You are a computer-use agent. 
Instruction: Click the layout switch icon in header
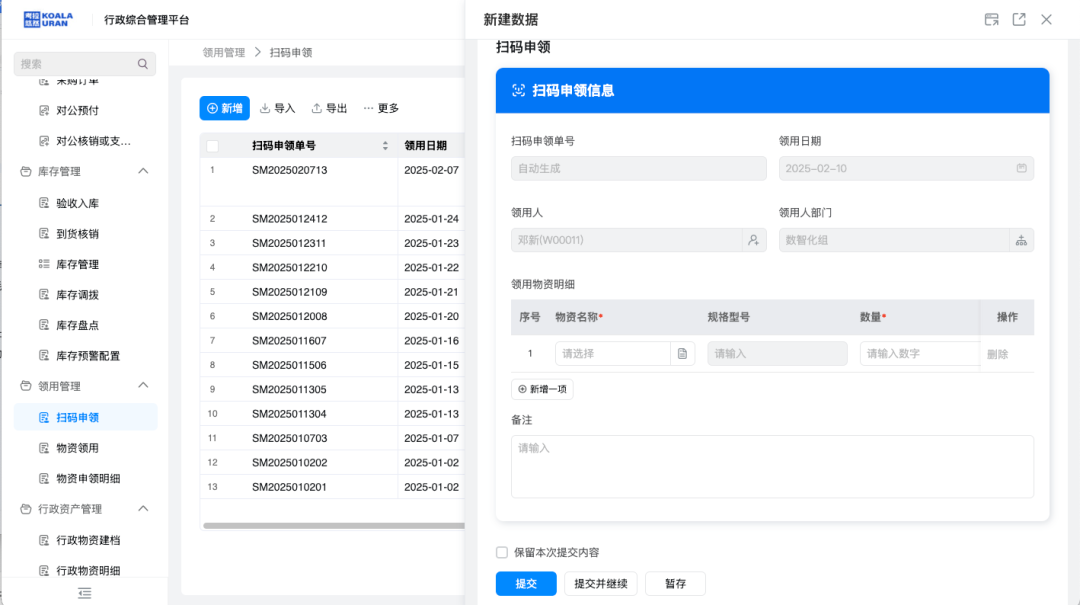[991, 19]
